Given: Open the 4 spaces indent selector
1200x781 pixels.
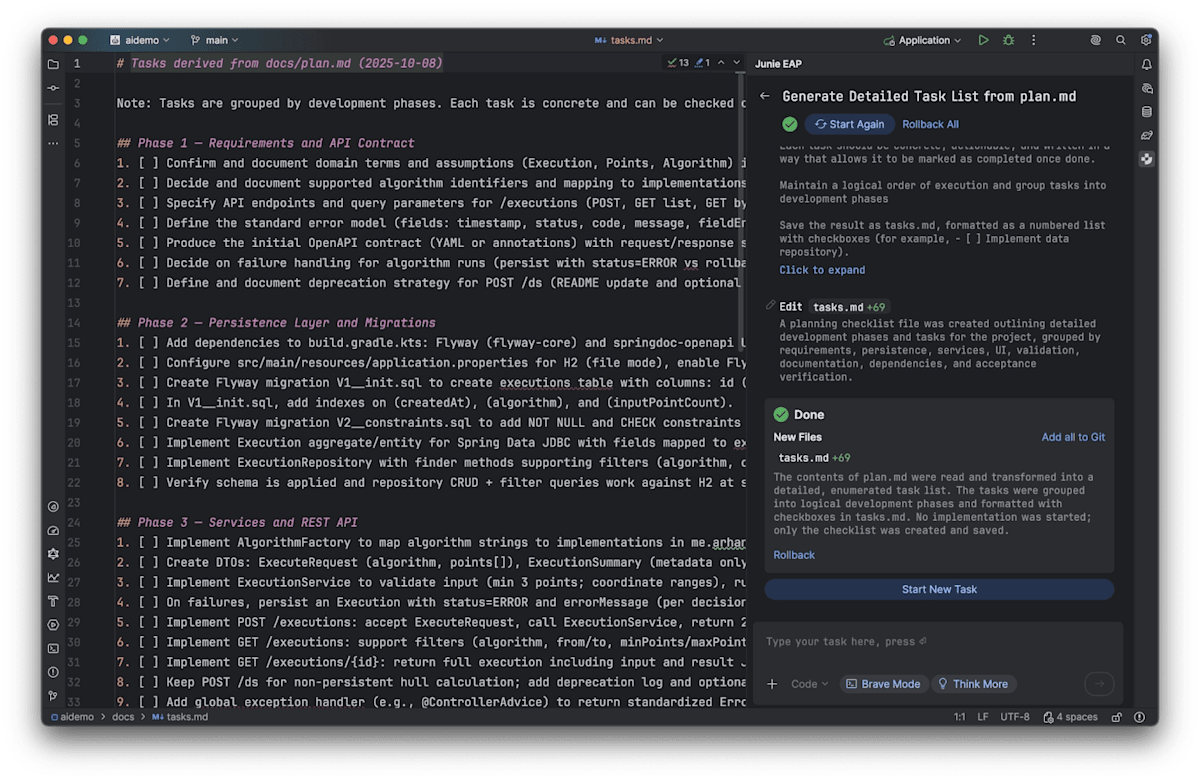Looking at the screenshot, I should coord(1070,717).
